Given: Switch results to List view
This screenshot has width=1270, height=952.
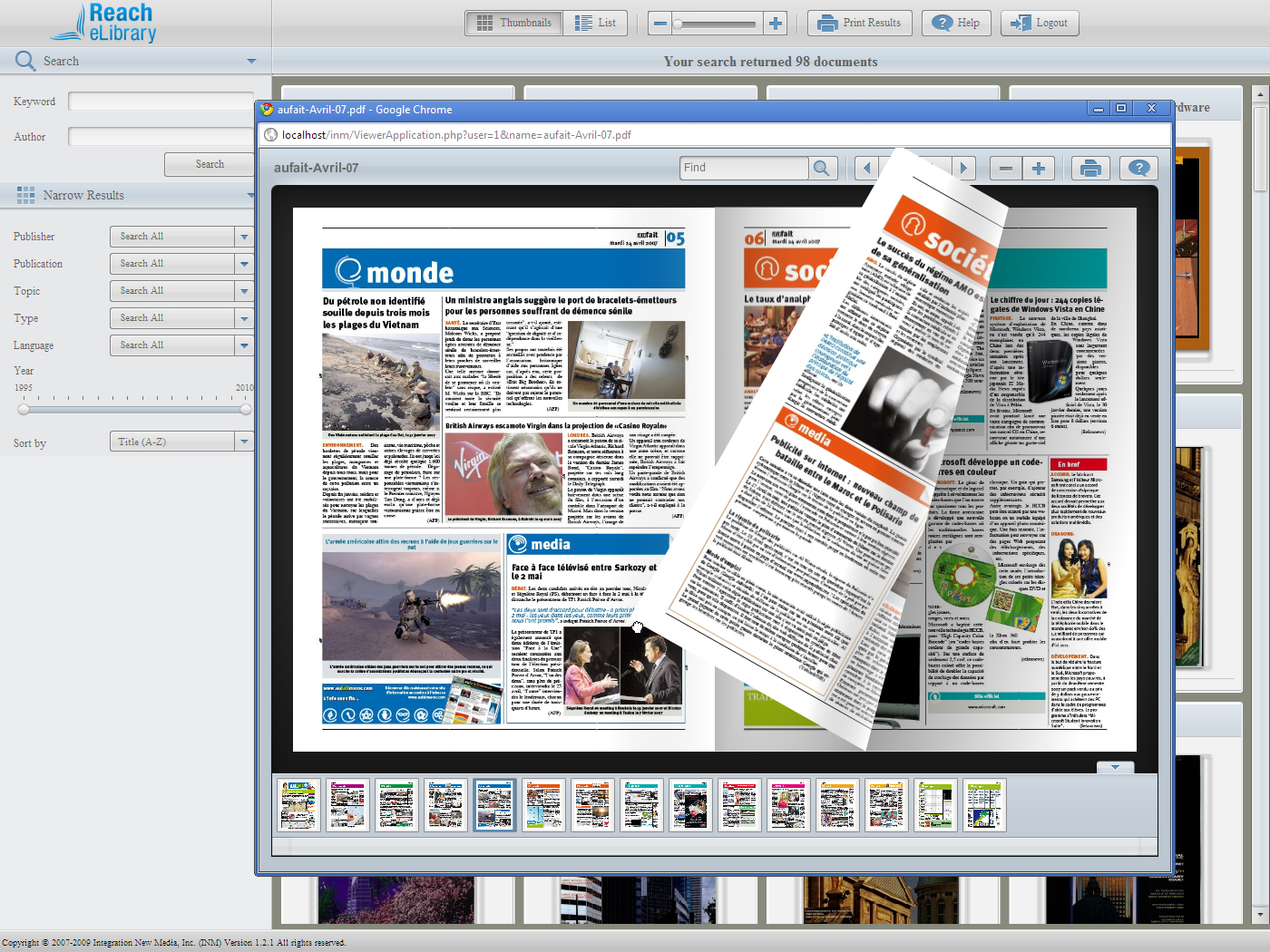Looking at the screenshot, I should click(x=596, y=24).
